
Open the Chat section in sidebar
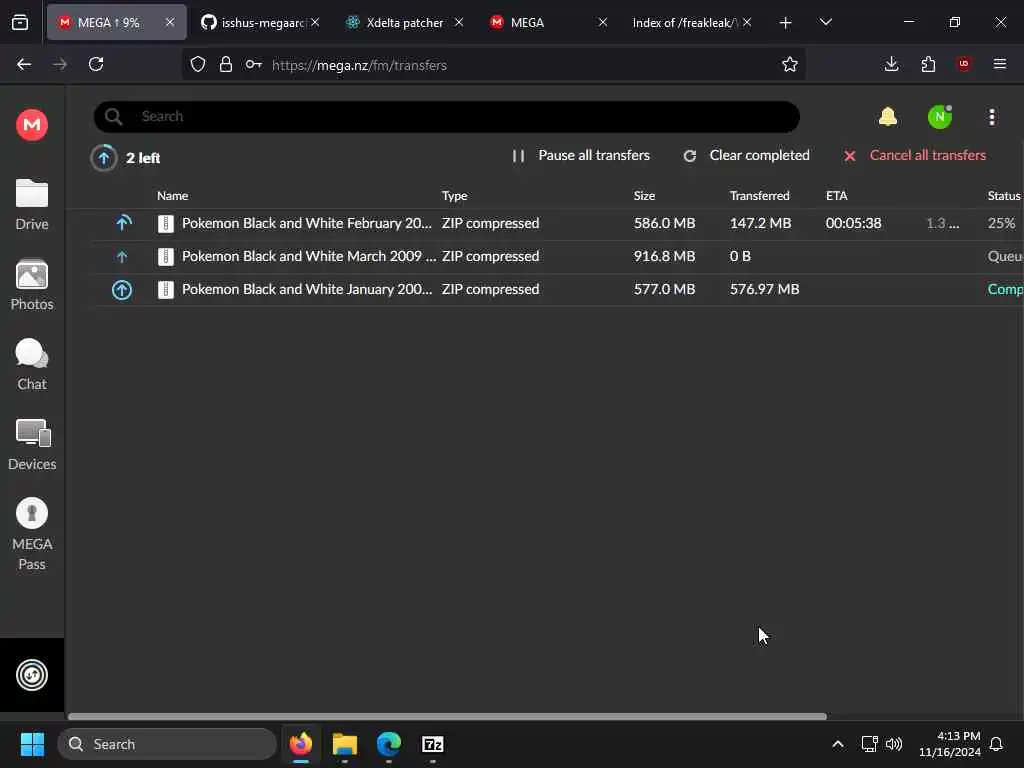[32, 364]
